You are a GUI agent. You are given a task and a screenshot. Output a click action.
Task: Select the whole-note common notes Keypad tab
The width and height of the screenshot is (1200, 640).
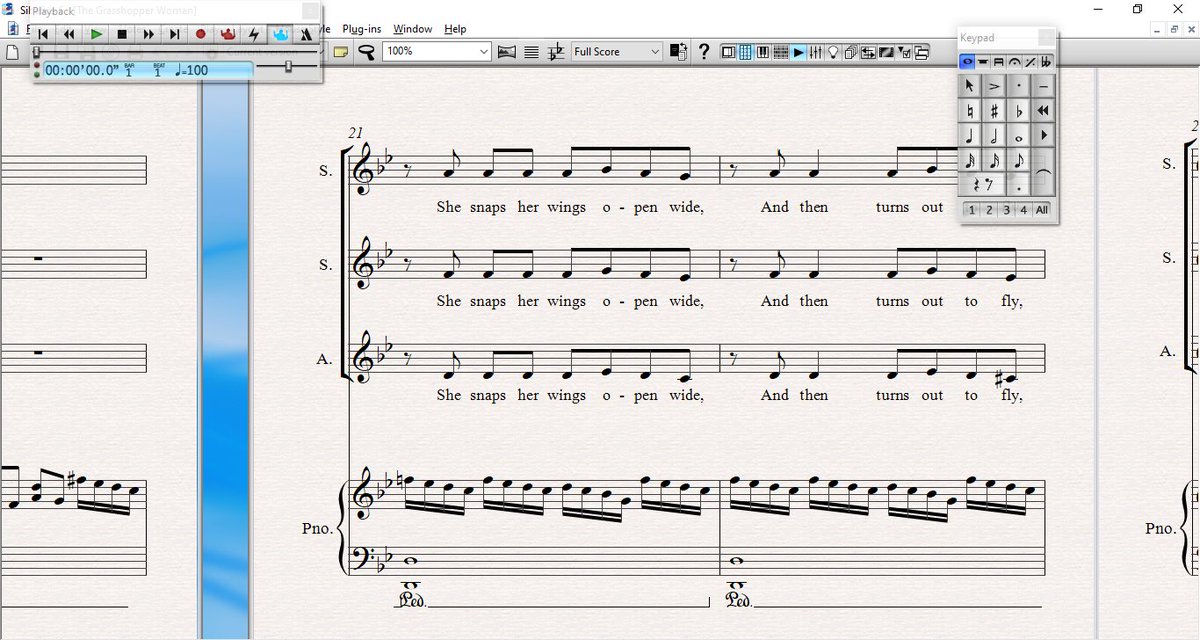tap(967, 62)
